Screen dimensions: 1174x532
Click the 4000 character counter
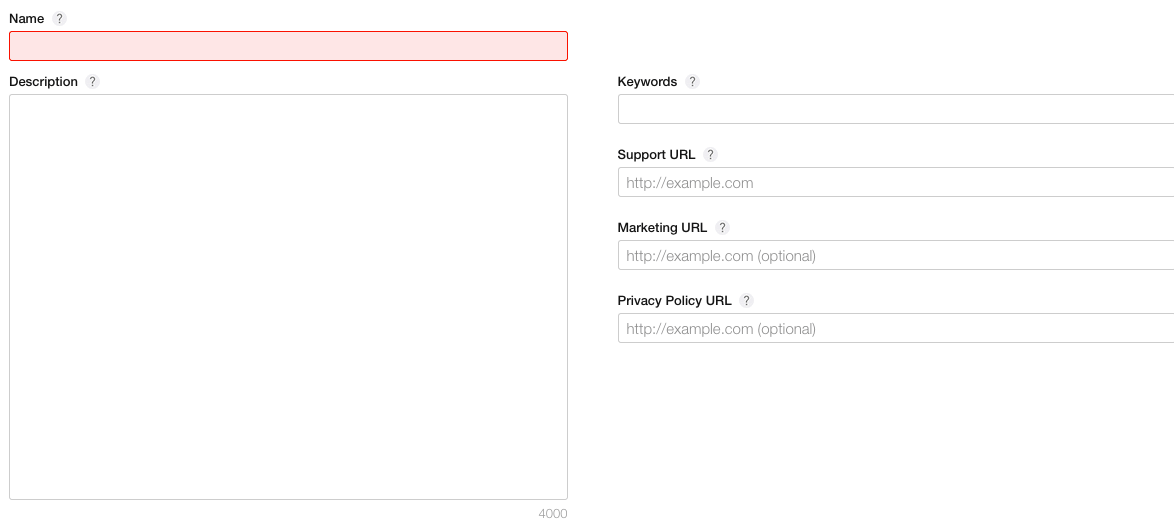coord(553,514)
